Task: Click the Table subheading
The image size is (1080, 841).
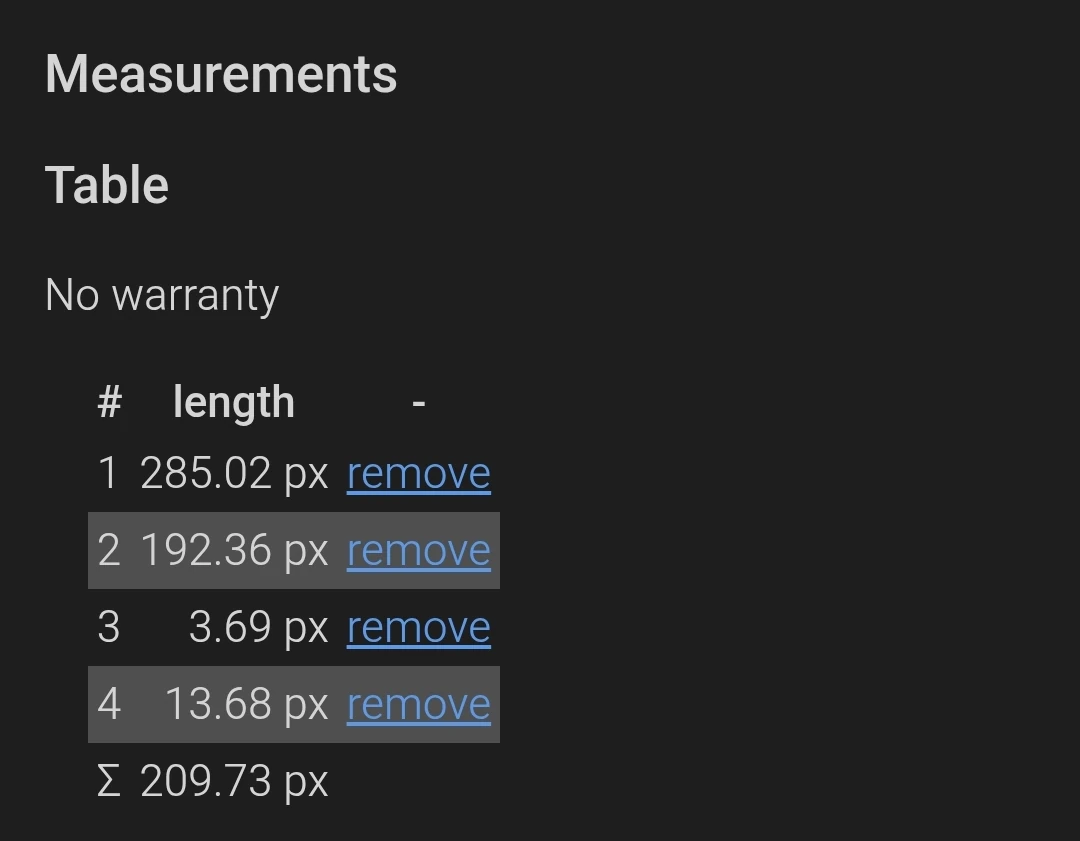Action: [x=107, y=185]
